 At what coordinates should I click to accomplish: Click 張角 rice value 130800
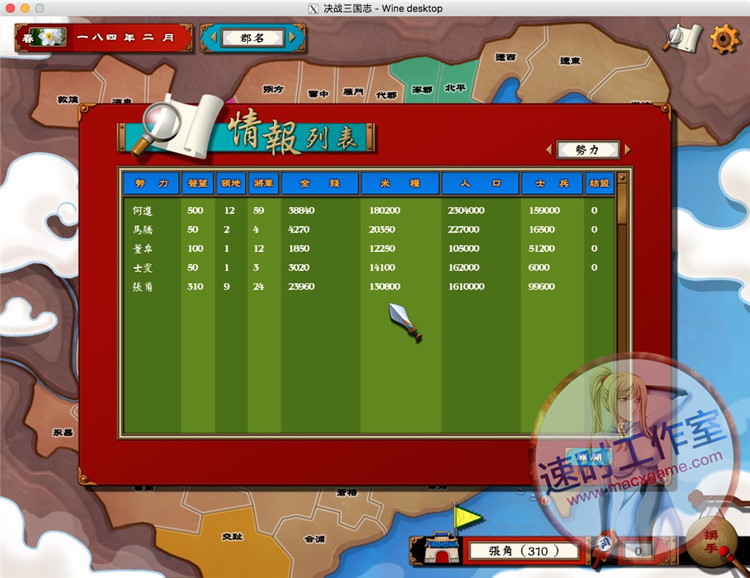(x=385, y=287)
